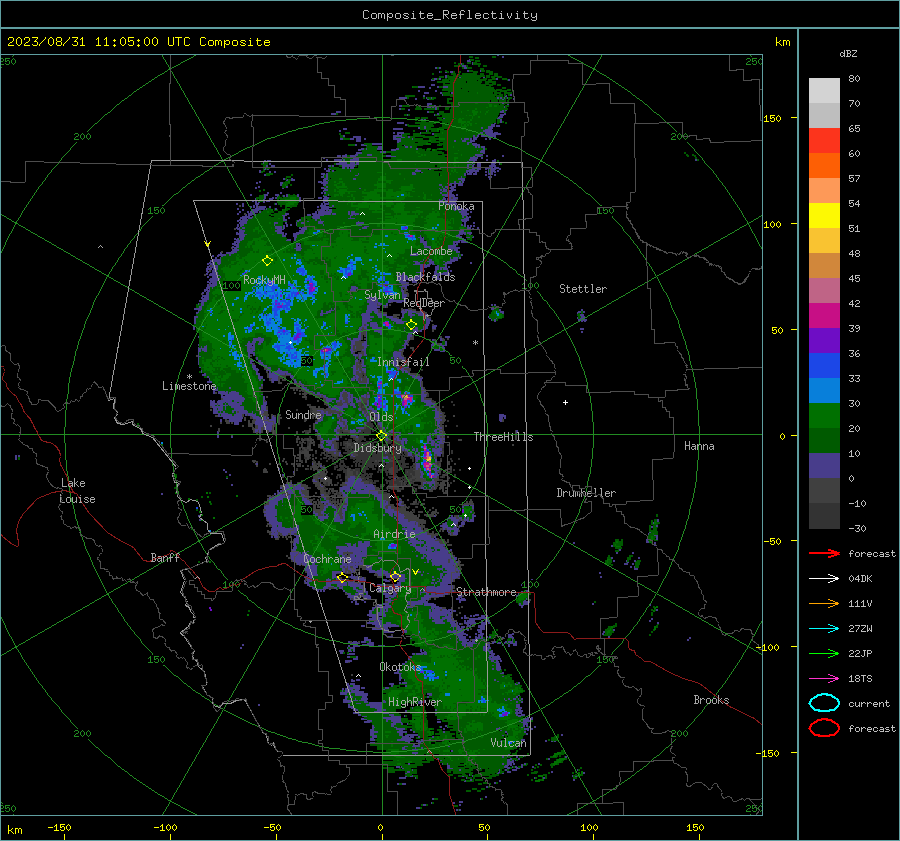Click the red forecast ellipse icon
The height and width of the screenshot is (841, 900).
point(824,728)
